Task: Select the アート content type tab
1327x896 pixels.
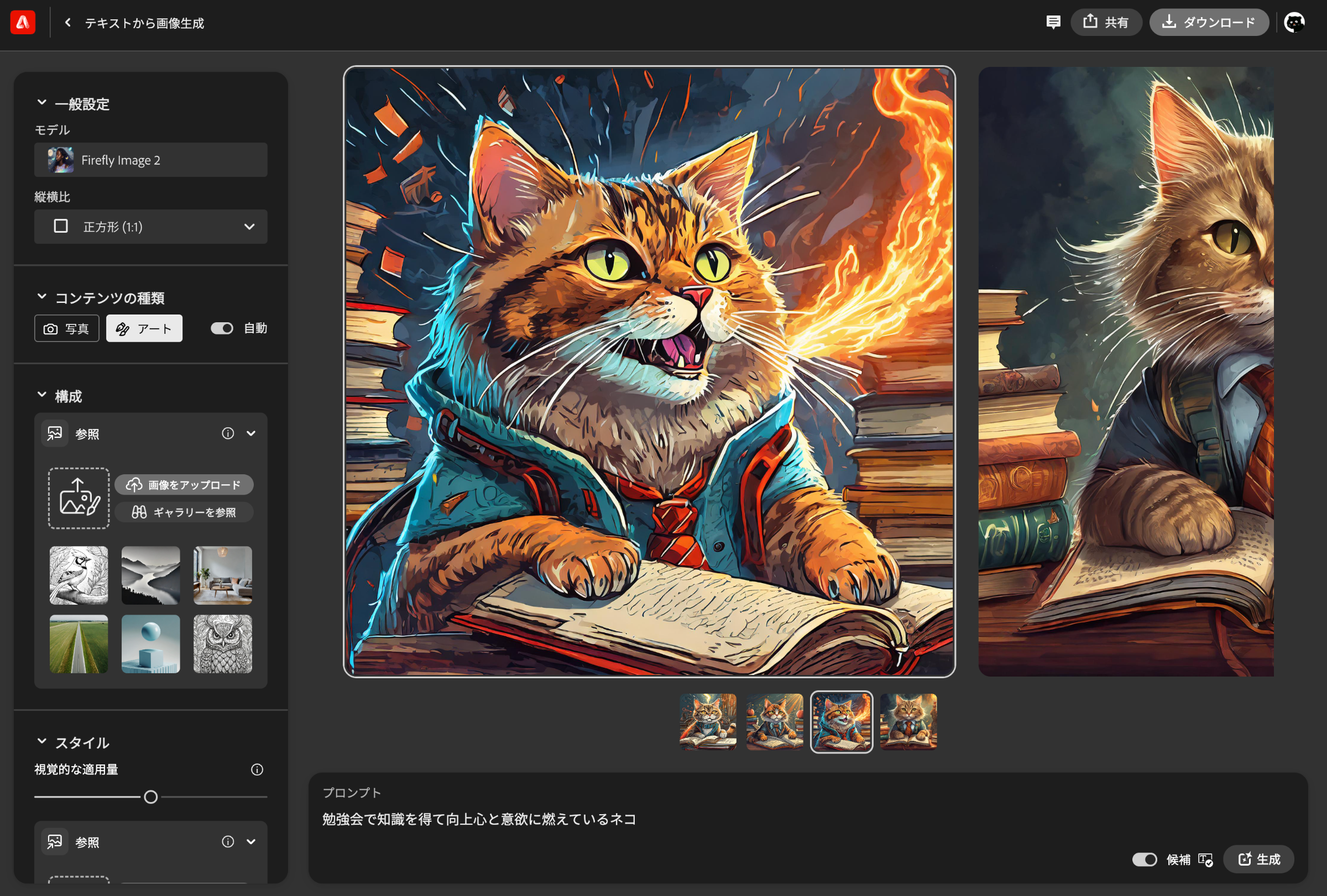Action: pos(144,329)
